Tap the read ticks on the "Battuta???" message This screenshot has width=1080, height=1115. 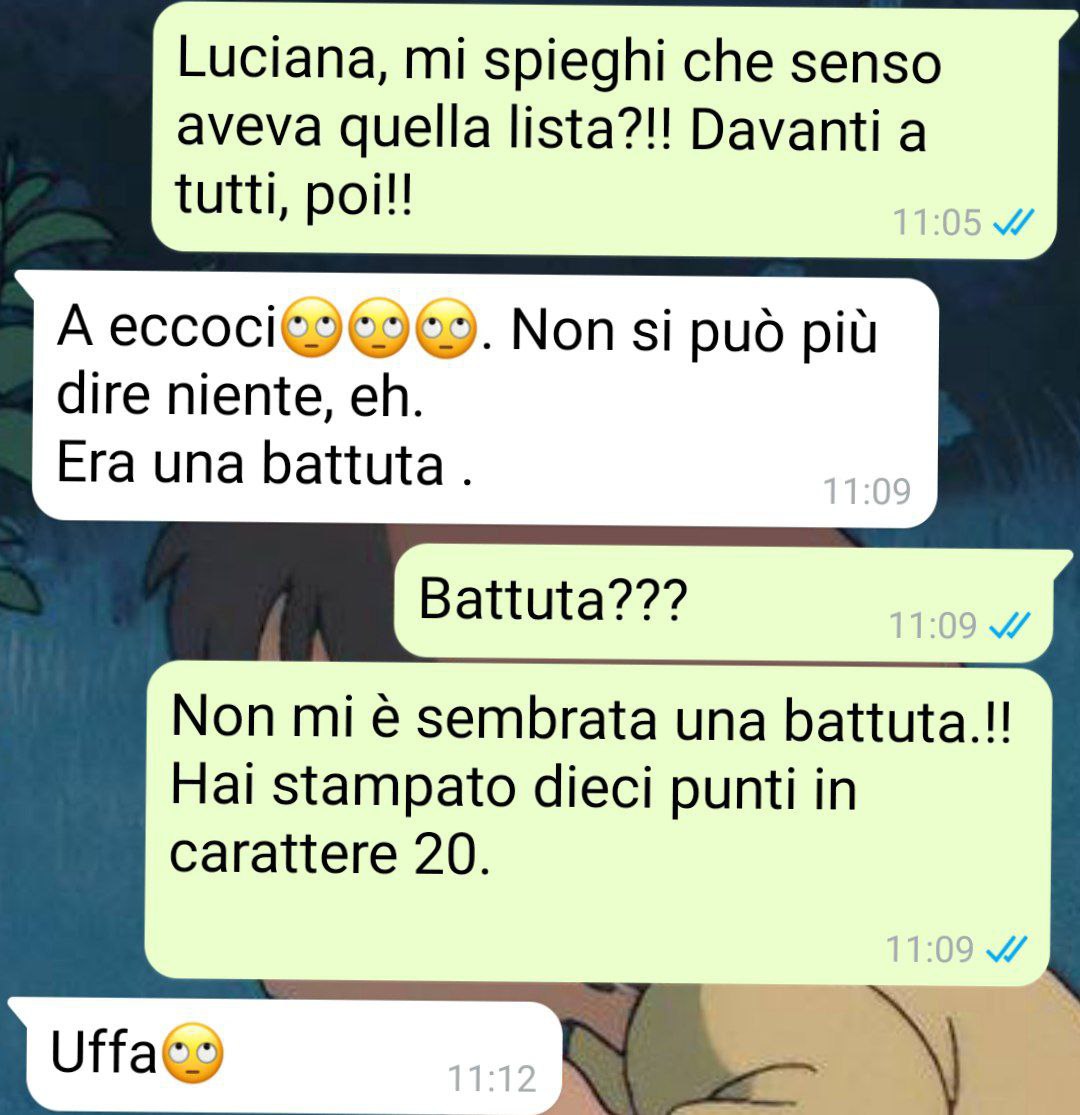coord(1009,626)
